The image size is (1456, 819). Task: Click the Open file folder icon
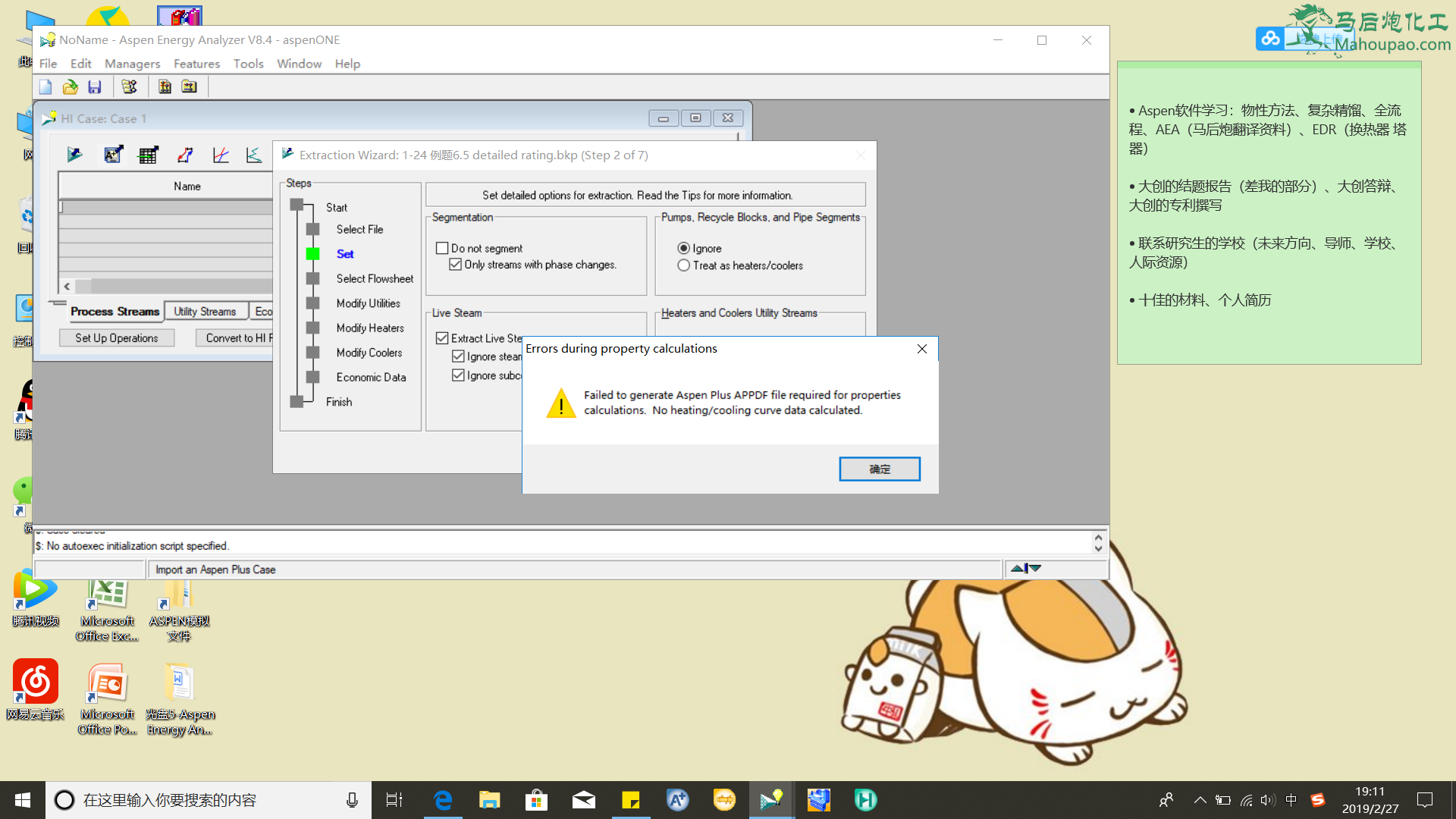tap(70, 87)
